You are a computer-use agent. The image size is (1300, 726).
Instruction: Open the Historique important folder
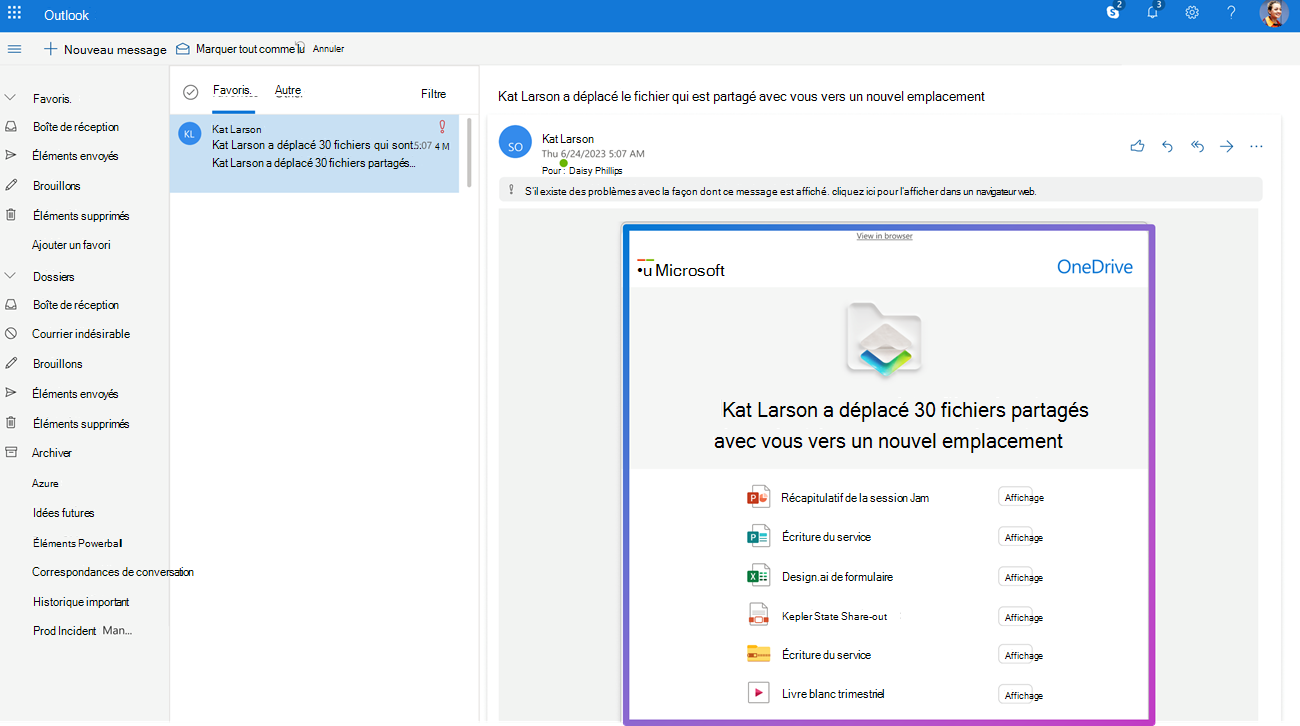pyautogui.click(x=81, y=602)
